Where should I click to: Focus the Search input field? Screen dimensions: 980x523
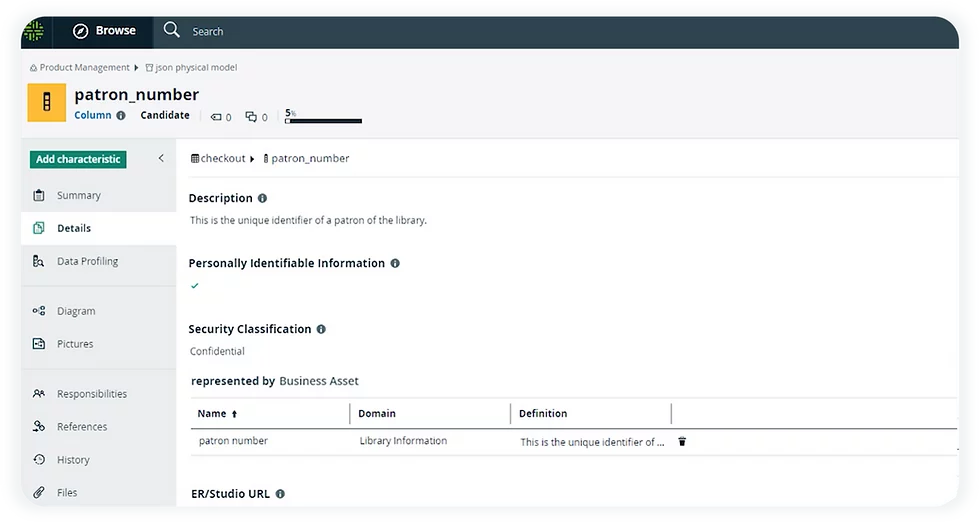(x=208, y=31)
